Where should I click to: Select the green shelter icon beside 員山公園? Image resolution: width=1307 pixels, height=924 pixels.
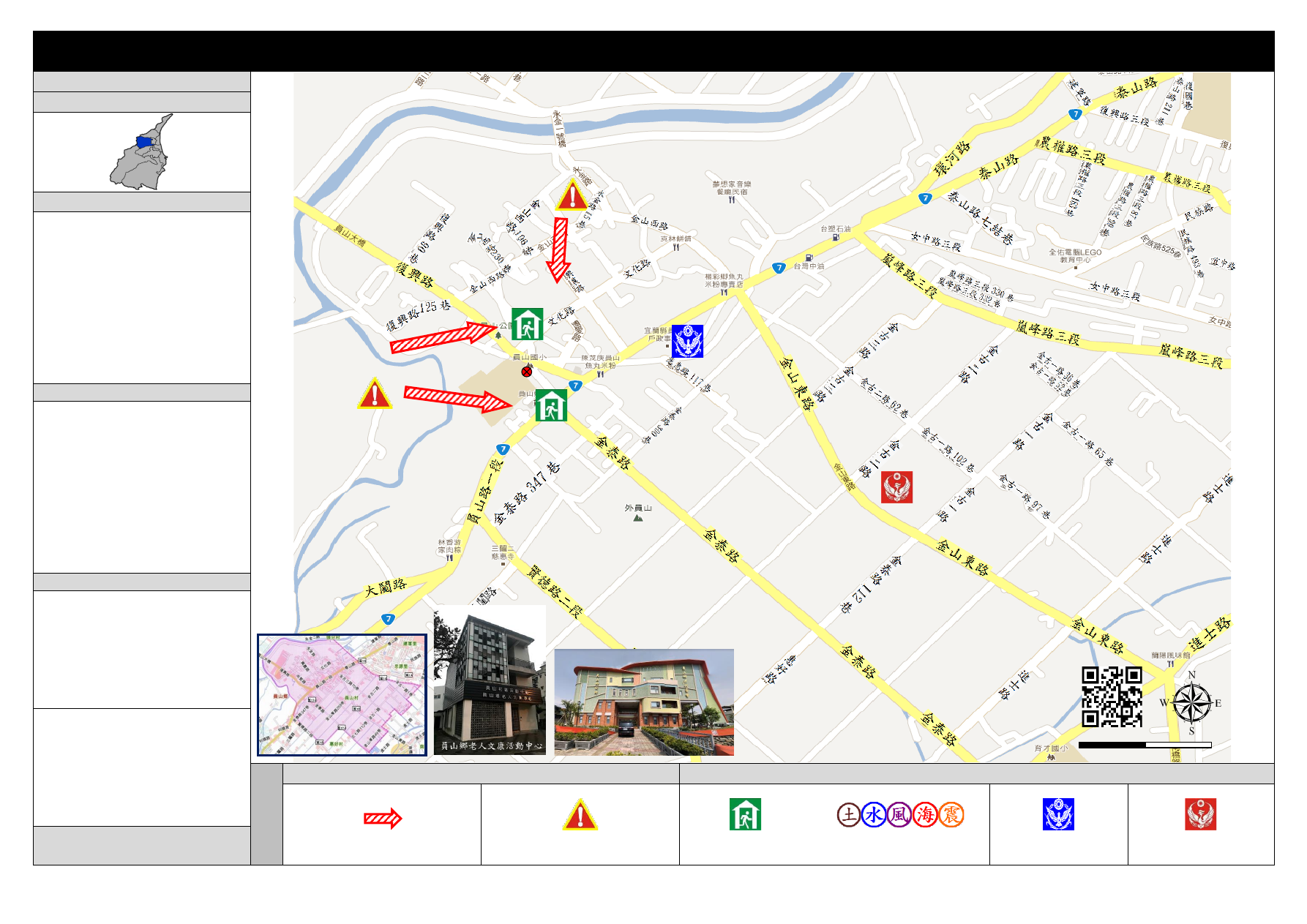[527, 324]
